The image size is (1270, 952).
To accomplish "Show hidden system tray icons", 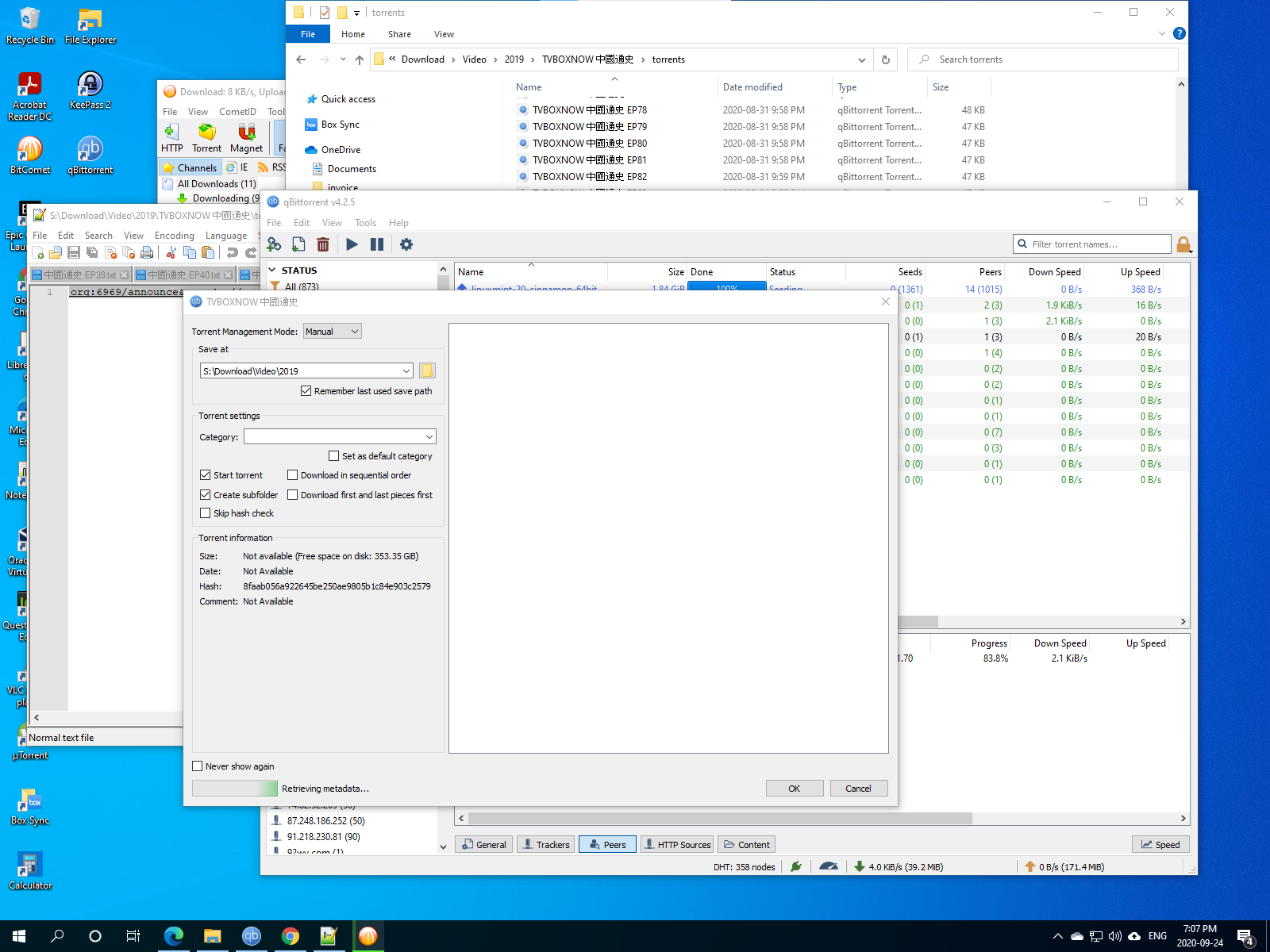I will click(x=1057, y=936).
